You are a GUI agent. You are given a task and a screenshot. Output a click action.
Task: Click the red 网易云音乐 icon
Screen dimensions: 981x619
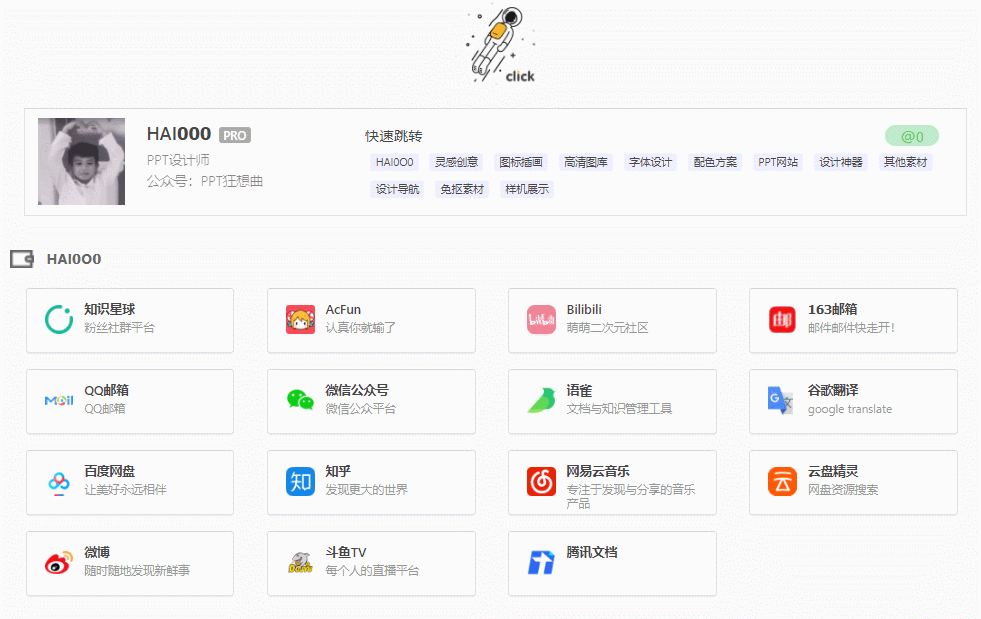point(541,482)
